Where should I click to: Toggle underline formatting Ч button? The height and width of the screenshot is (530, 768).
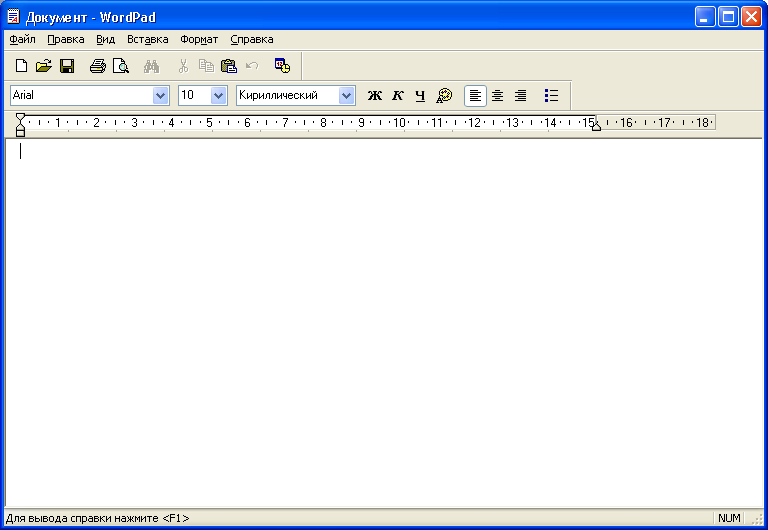pyautogui.click(x=420, y=96)
